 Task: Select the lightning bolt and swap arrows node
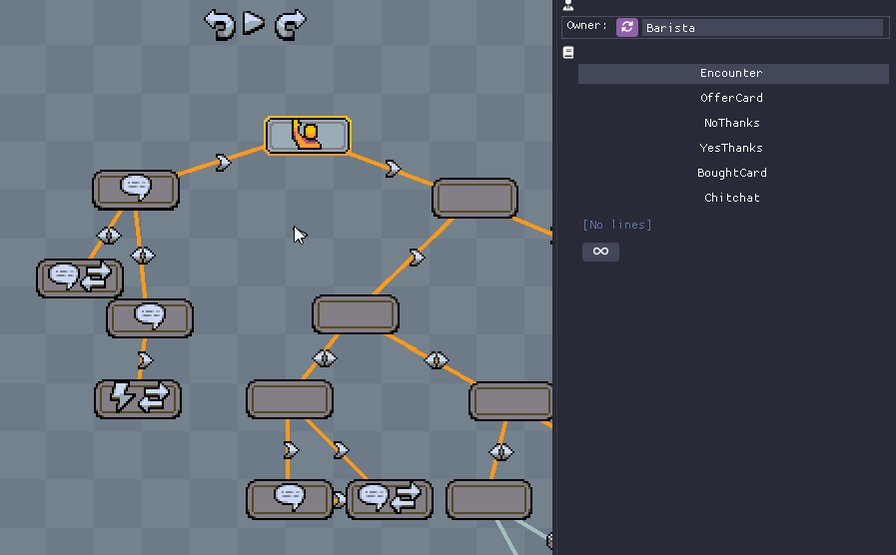coord(138,398)
